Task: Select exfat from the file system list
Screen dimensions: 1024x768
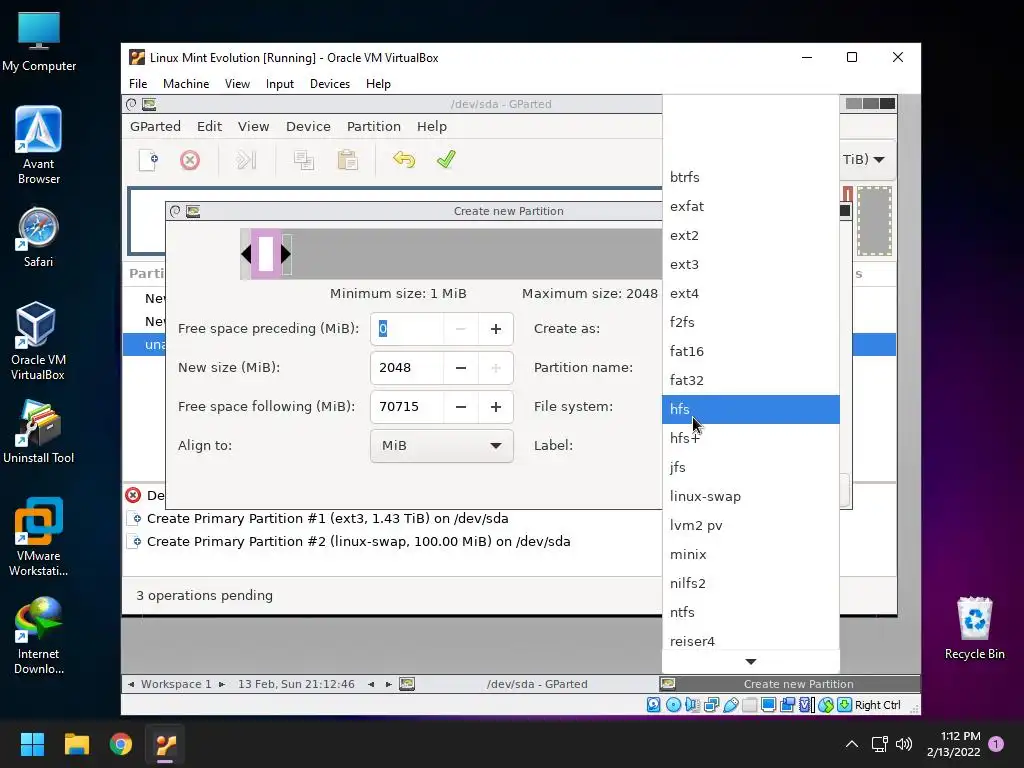Action: point(750,206)
